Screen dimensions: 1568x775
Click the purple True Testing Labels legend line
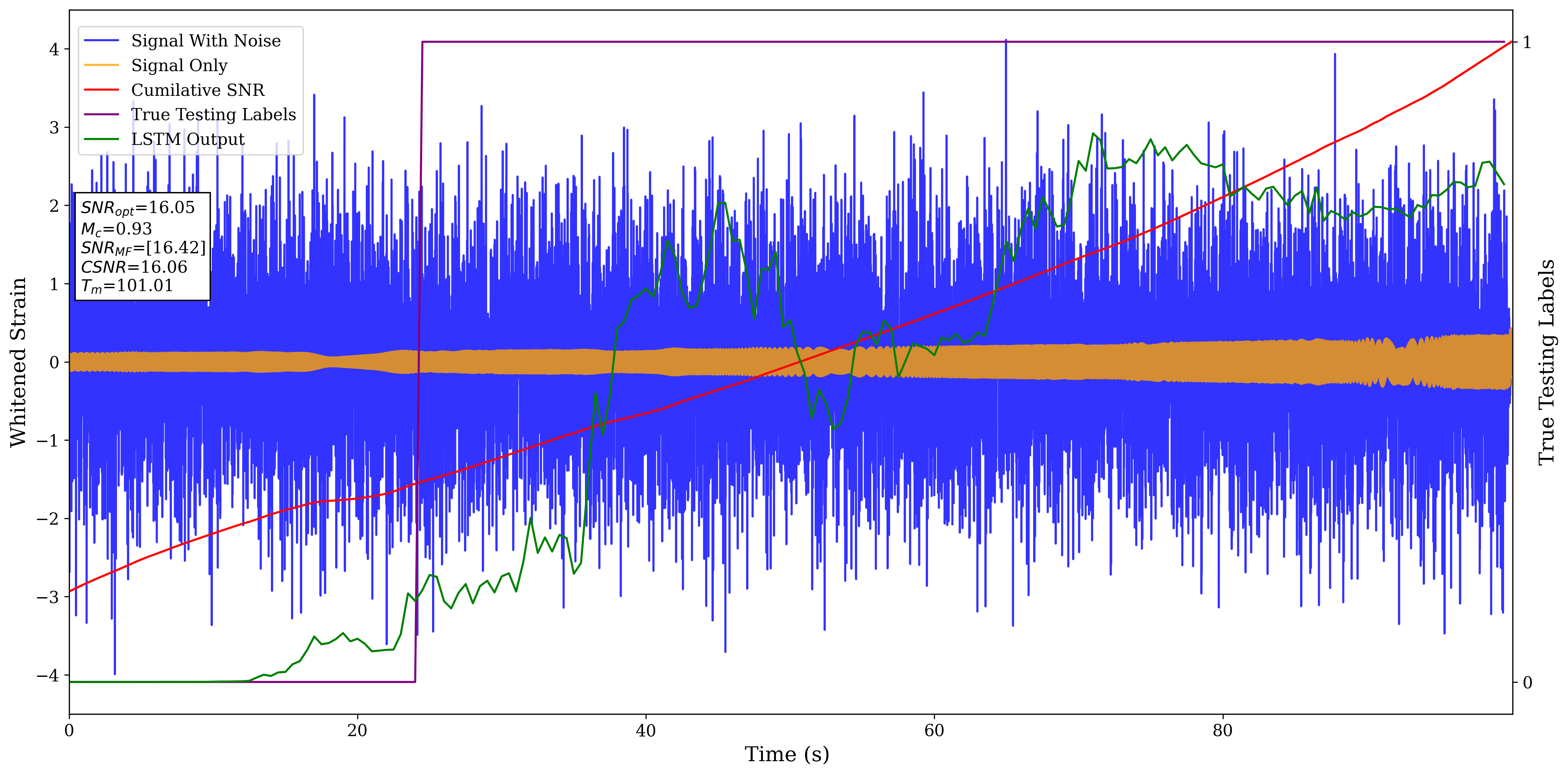(x=101, y=114)
